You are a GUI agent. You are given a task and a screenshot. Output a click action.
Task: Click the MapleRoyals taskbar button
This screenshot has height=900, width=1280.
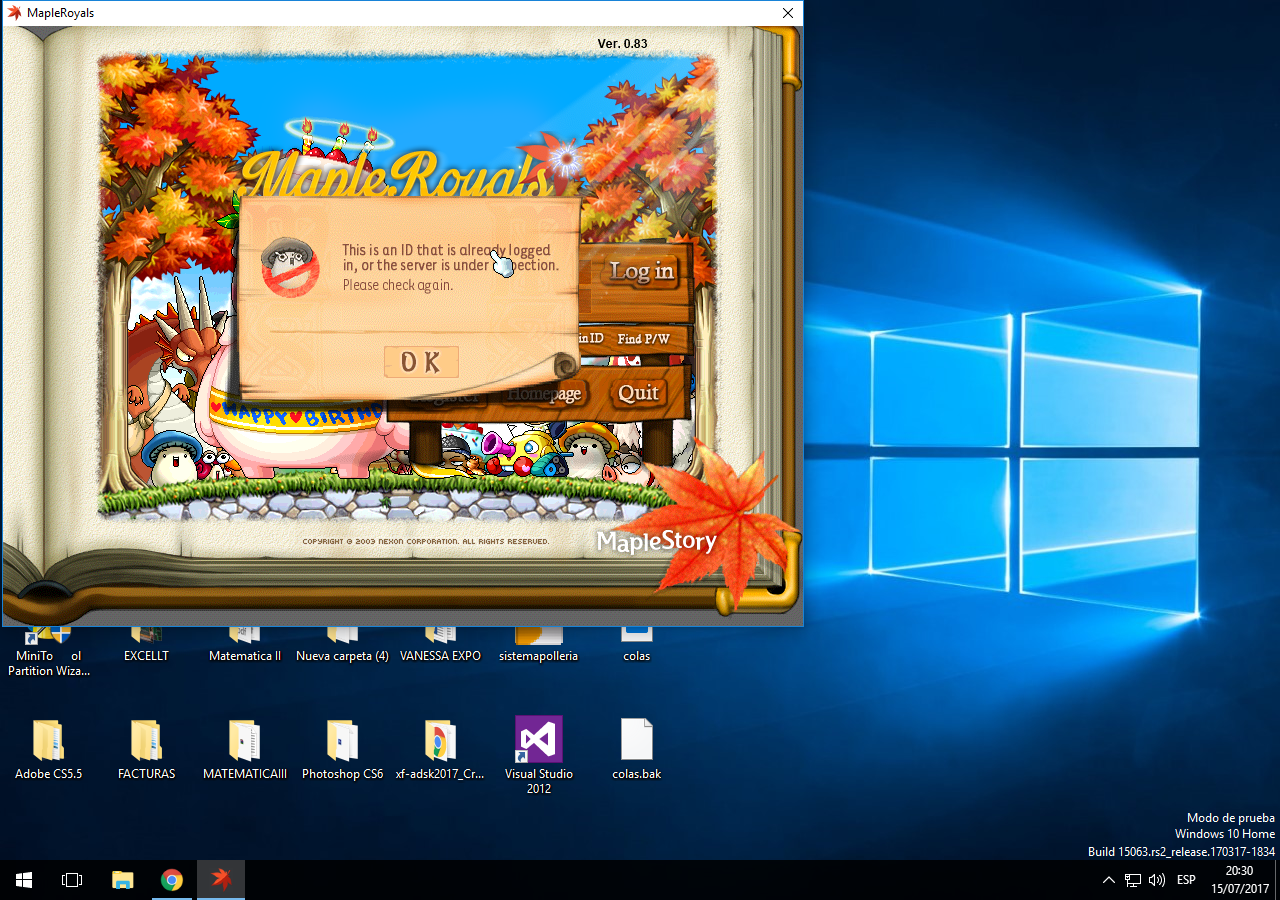point(221,880)
